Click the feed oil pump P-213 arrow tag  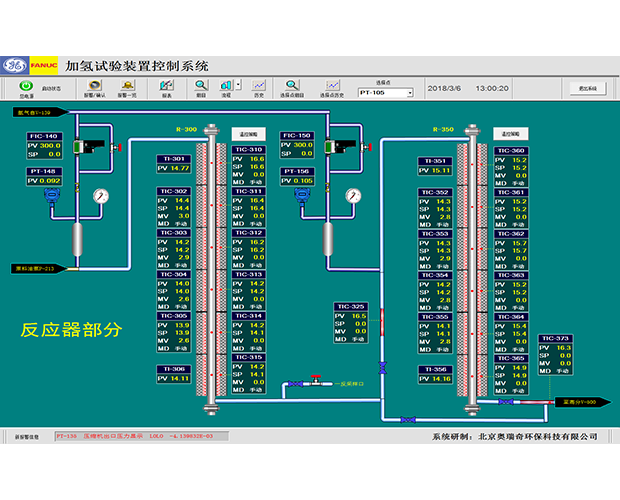pos(39,269)
